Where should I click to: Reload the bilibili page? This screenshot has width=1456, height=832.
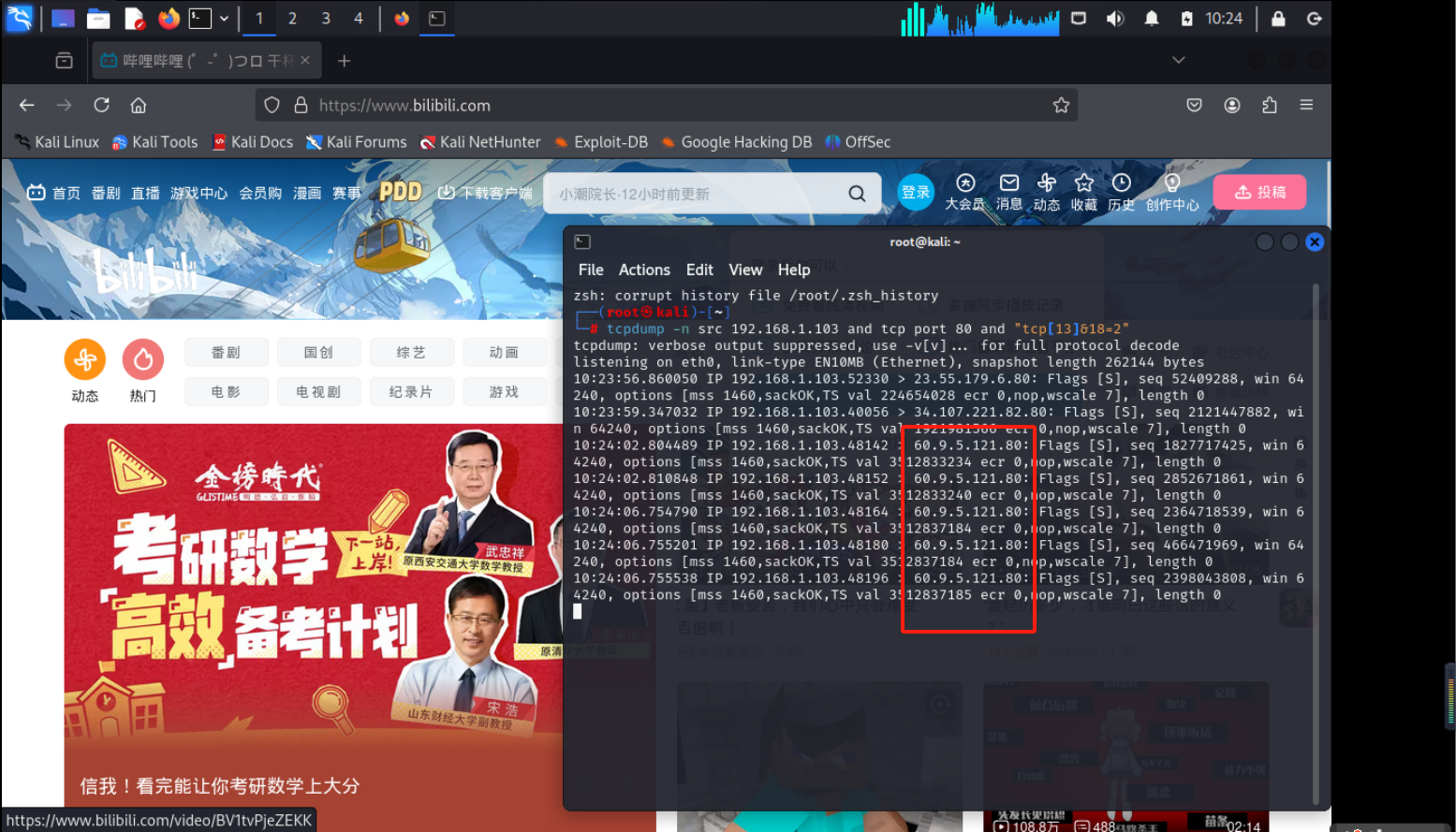(x=101, y=105)
